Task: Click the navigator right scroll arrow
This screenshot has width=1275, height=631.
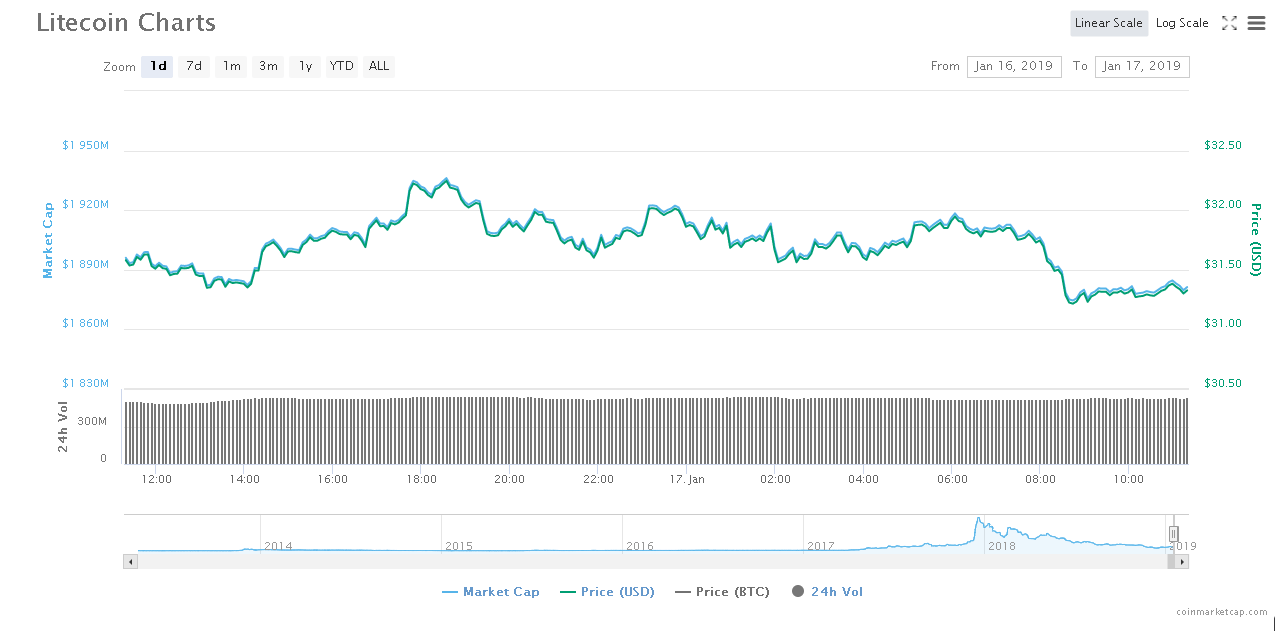Action: [1182, 562]
